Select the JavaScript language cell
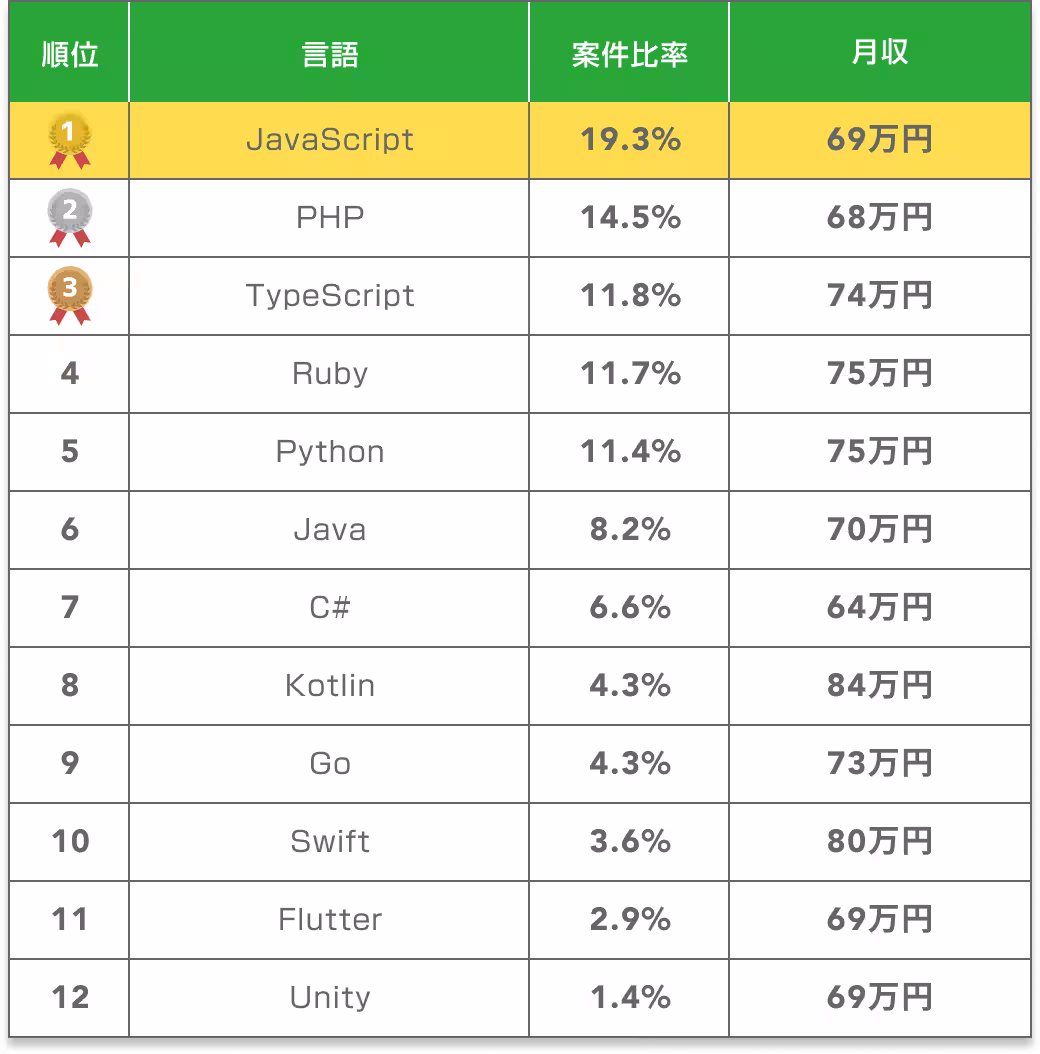Screen dimensions: 1040x1054 329,139
